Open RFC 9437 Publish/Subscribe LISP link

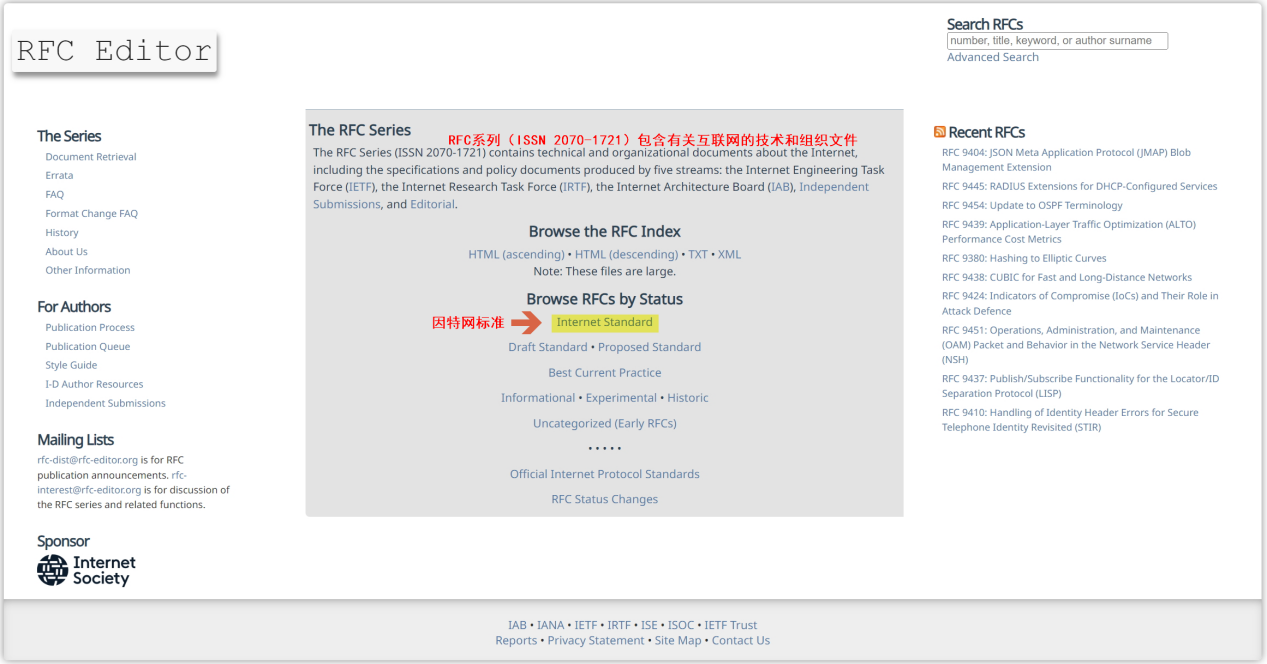pos(1080,386)
